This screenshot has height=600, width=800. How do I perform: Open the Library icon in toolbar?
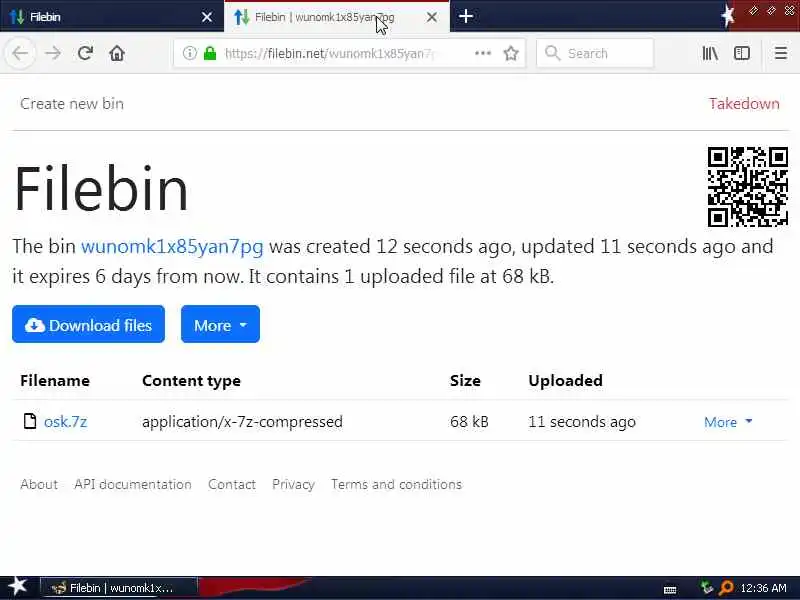tap(710, 53)
